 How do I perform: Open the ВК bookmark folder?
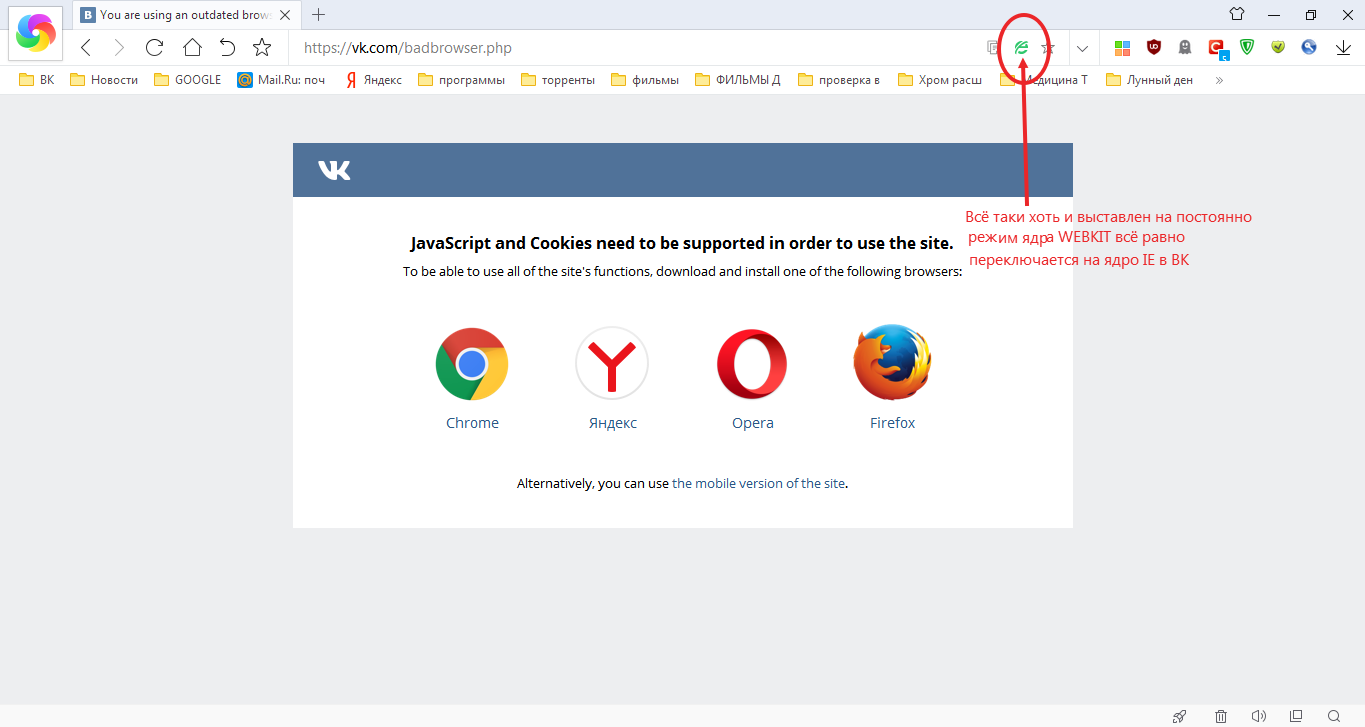pyautogui.click(x=37, y=80)
